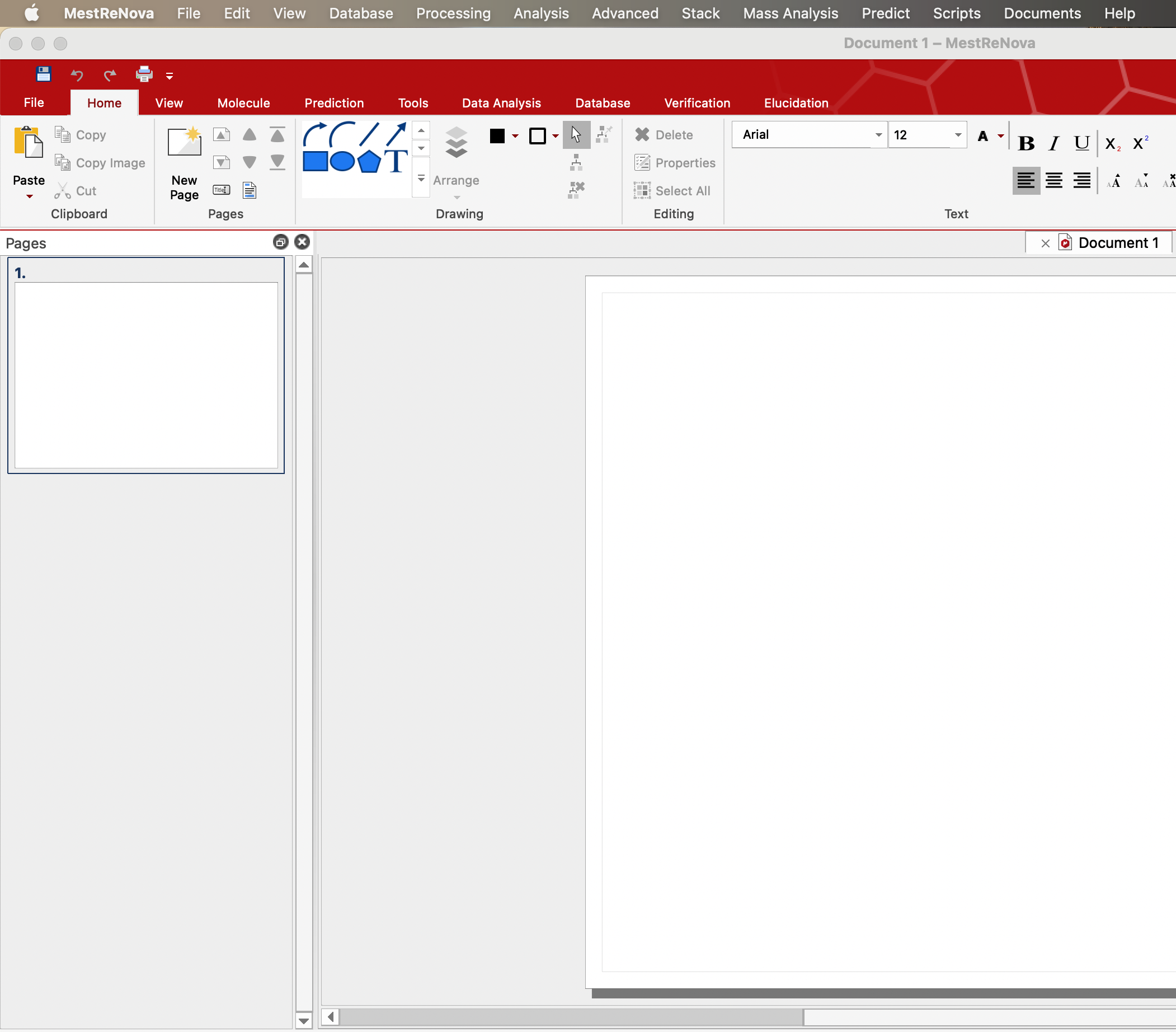Viewport: 1176px width, 1032px height.
Task: Switch to the Prediction ribbon tab
Action: pyautogui.click(x=334, y=103)
